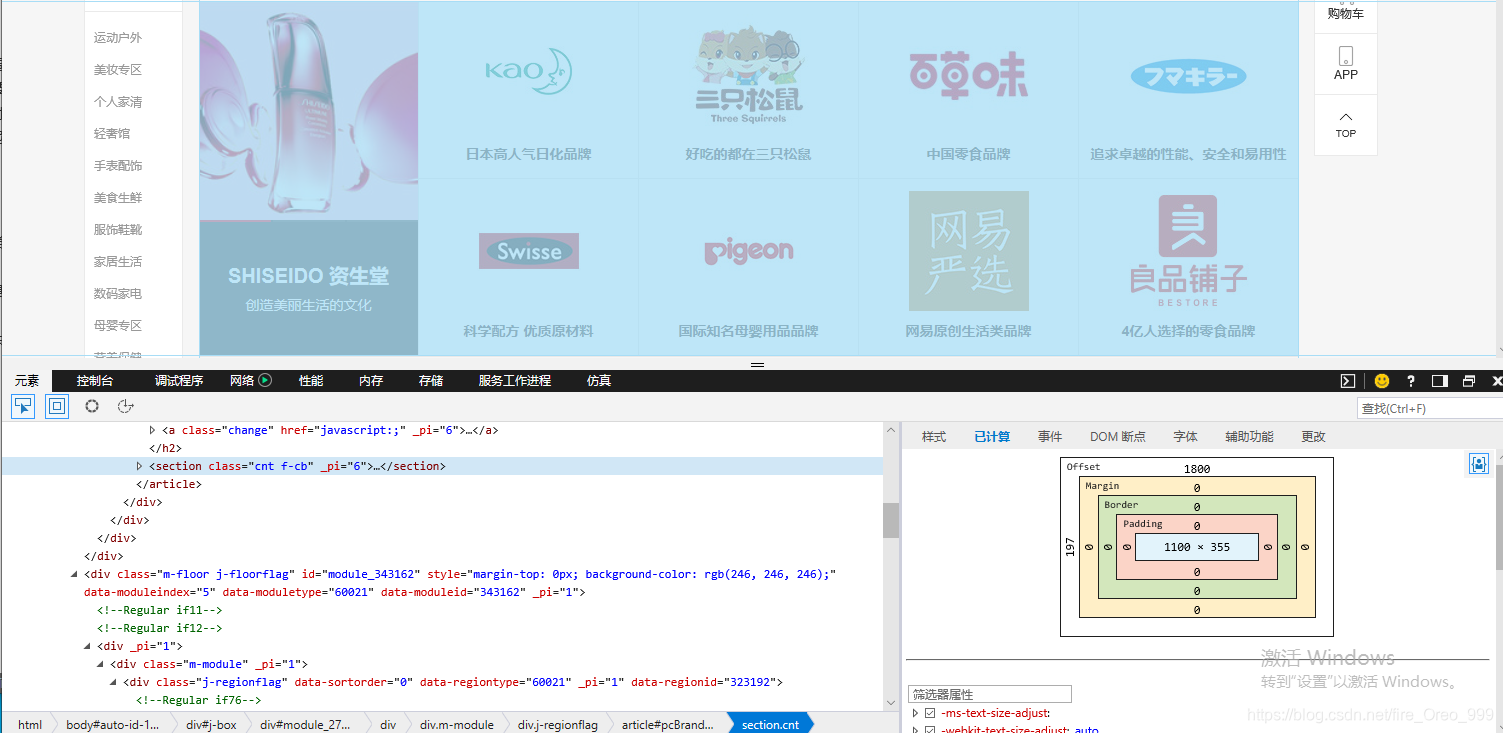Click the 1100 × 355 content box value
This screenshot has width=1503, height=733.
pyautogui.click(x=1196, y=547)
